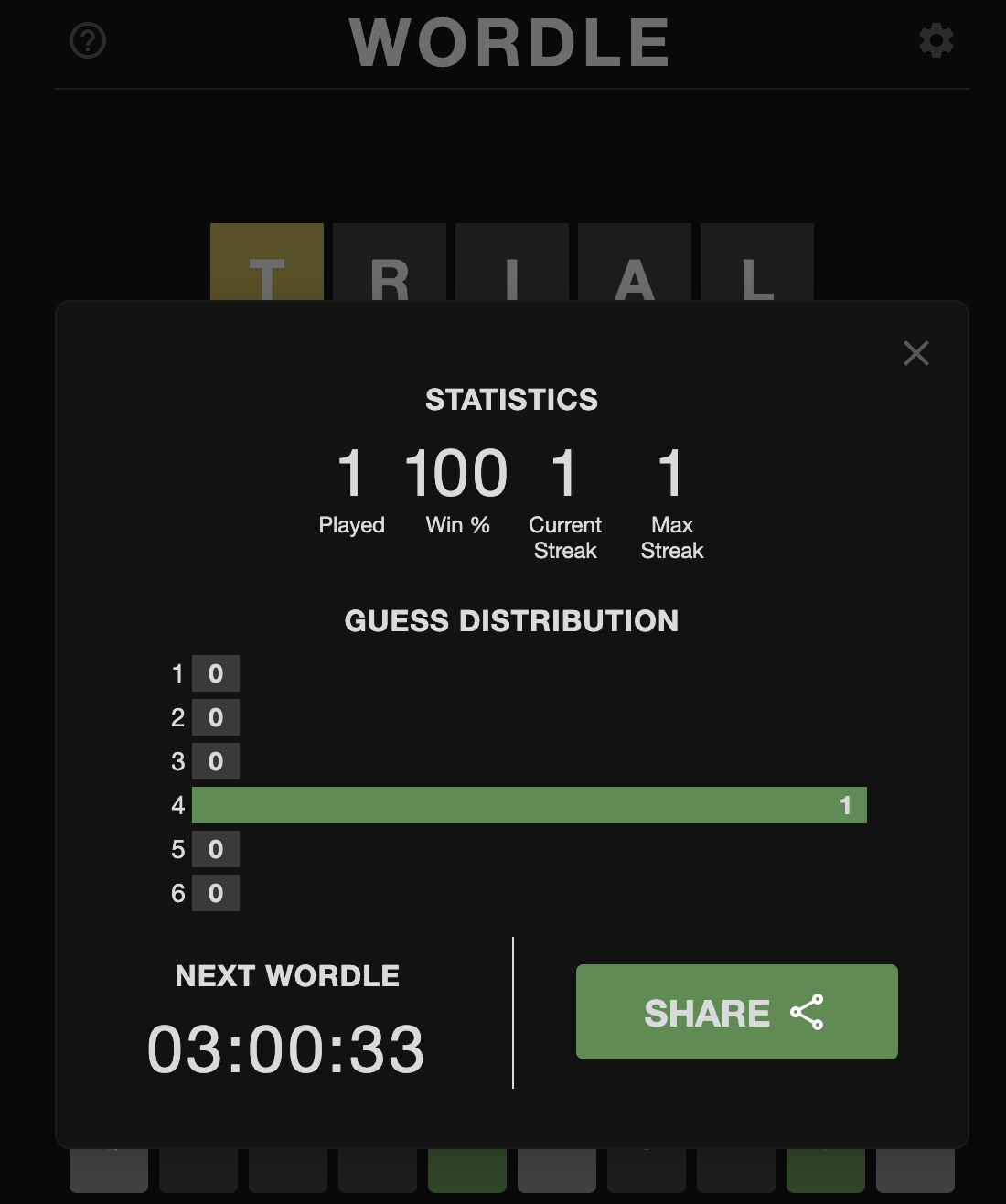Click the R tile in the guess row
The image size is (1006, 1204).
(390, 263)
